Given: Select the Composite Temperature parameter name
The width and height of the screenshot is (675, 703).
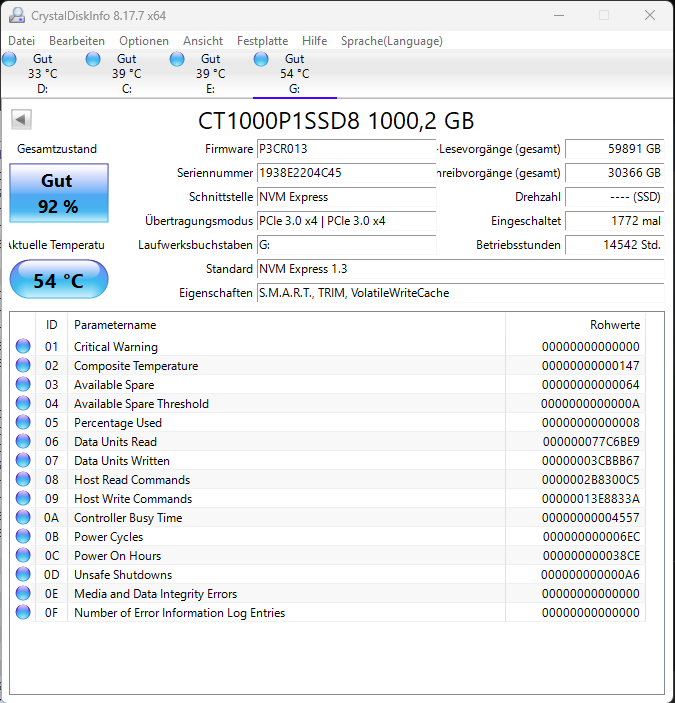Looking at the screenshot, I should coord(136,366).
